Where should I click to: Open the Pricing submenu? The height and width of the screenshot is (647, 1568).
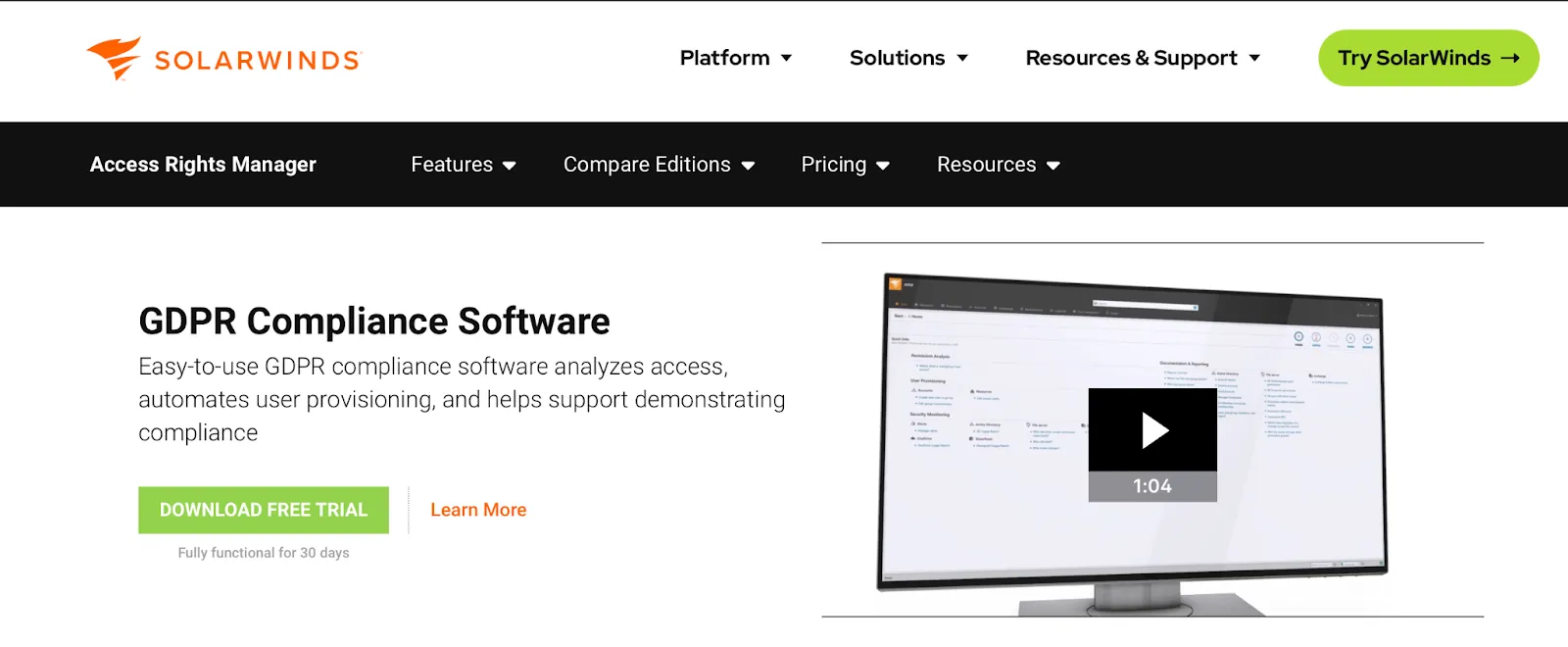tap(834, 165)
